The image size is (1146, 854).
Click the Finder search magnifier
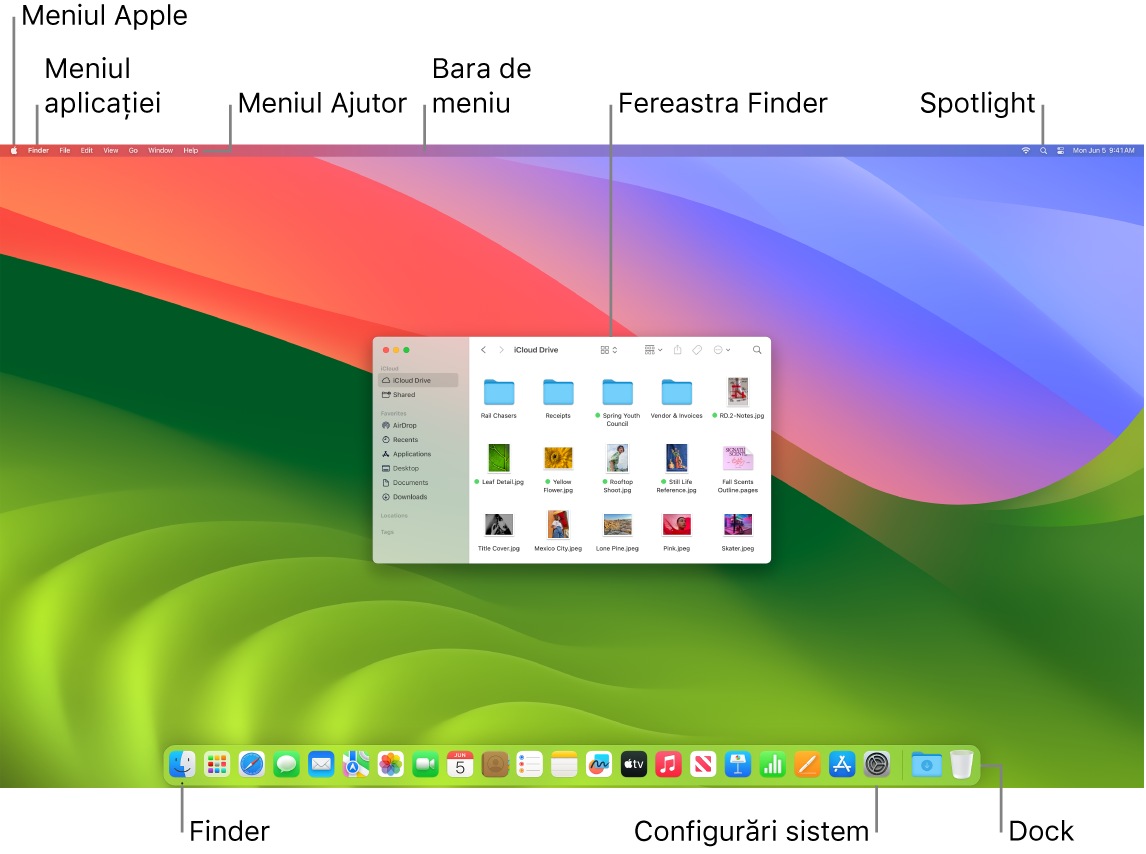757,350
